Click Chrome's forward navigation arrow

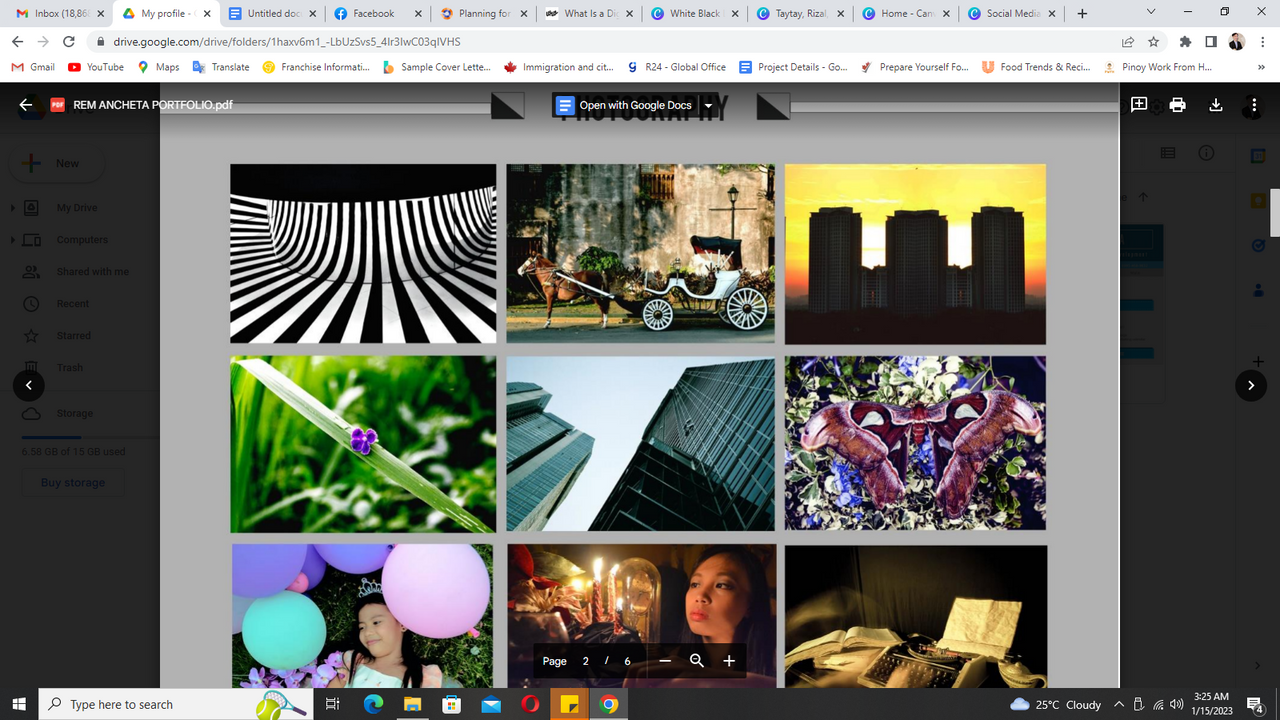[x=43, y=42]
